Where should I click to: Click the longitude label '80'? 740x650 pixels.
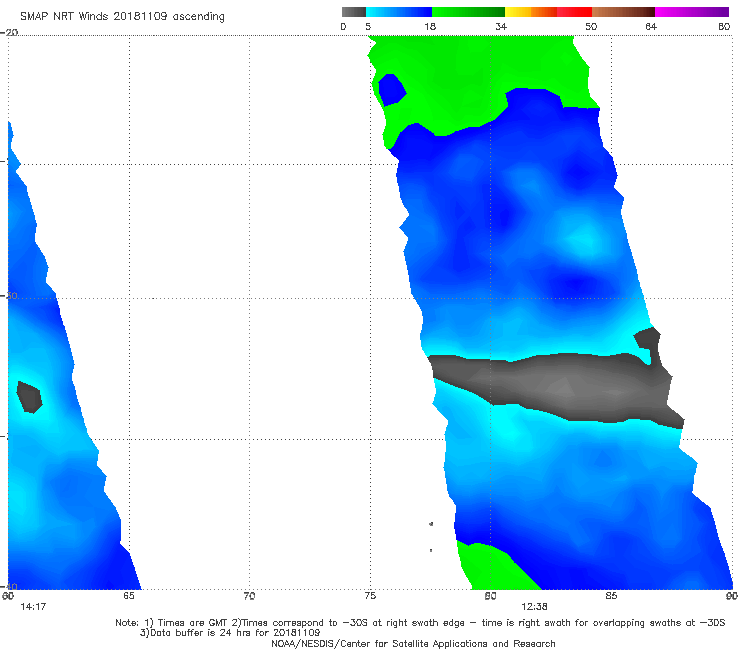click(x=490, y=596)
